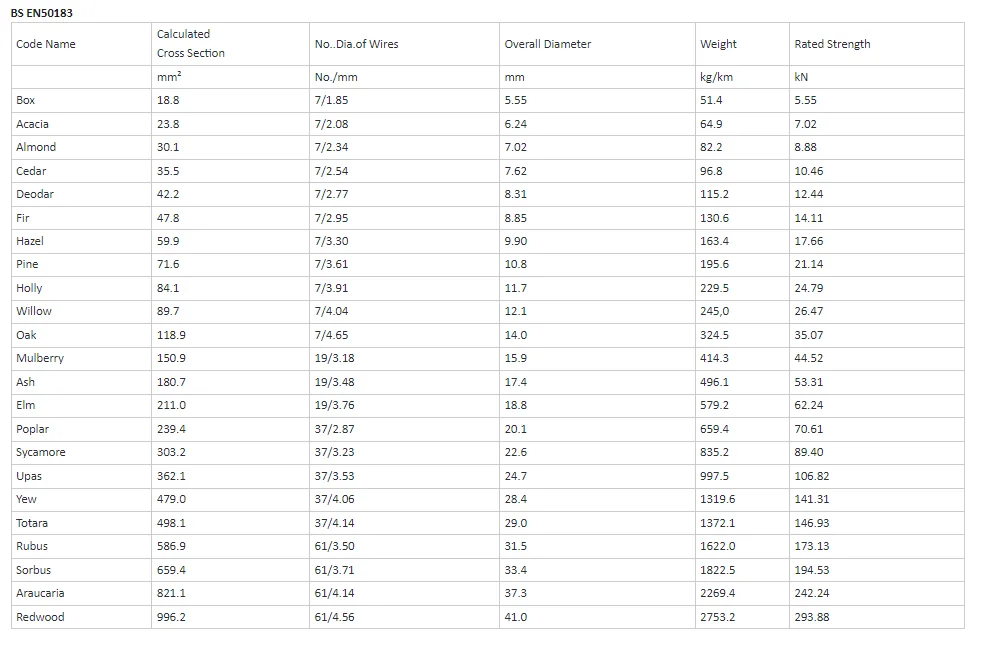
Task: Select the Rated Strength column header
Action: (x=832, y=44)
